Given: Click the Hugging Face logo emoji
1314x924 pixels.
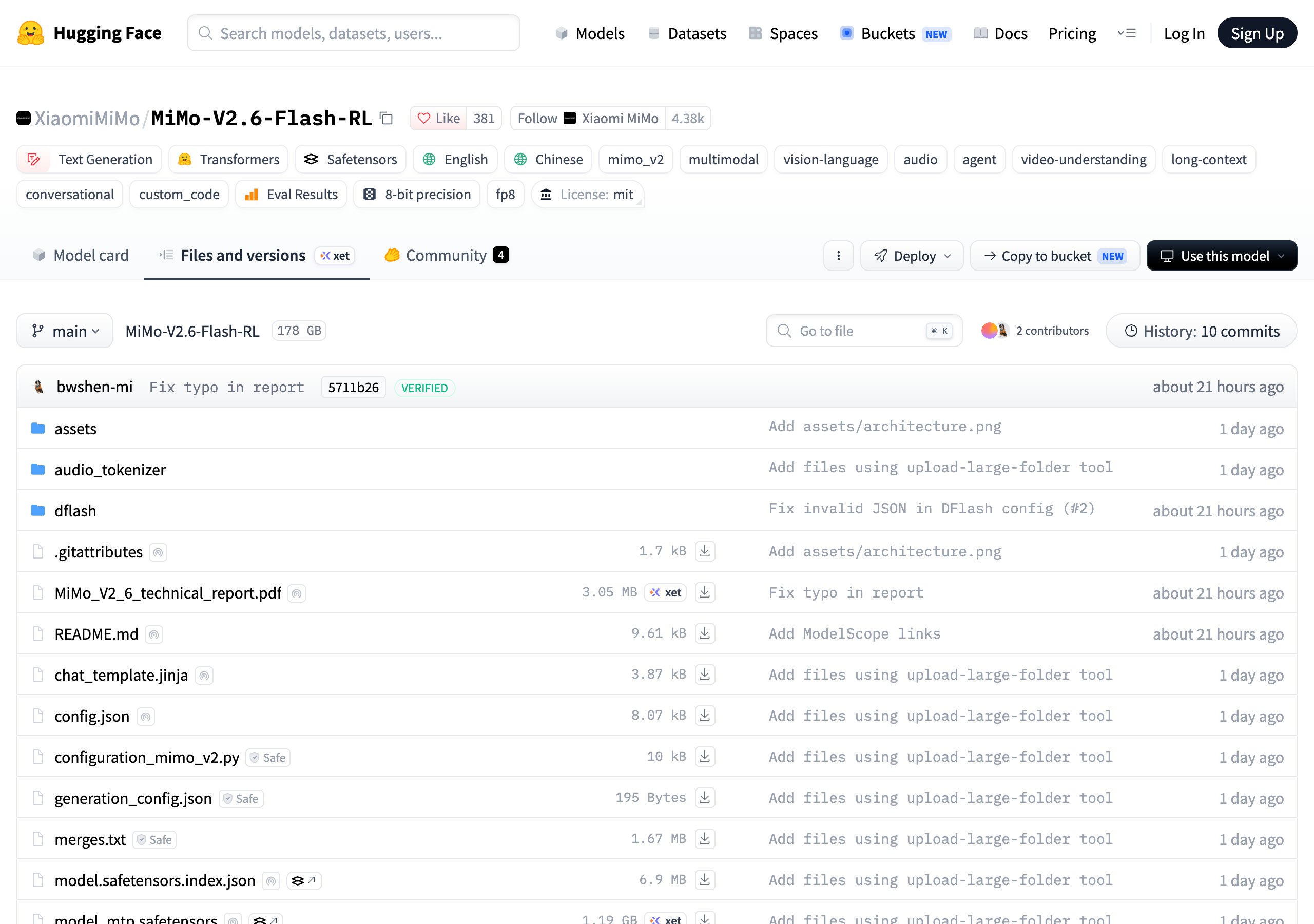Looking at the screenshot, I should (30, 33).
